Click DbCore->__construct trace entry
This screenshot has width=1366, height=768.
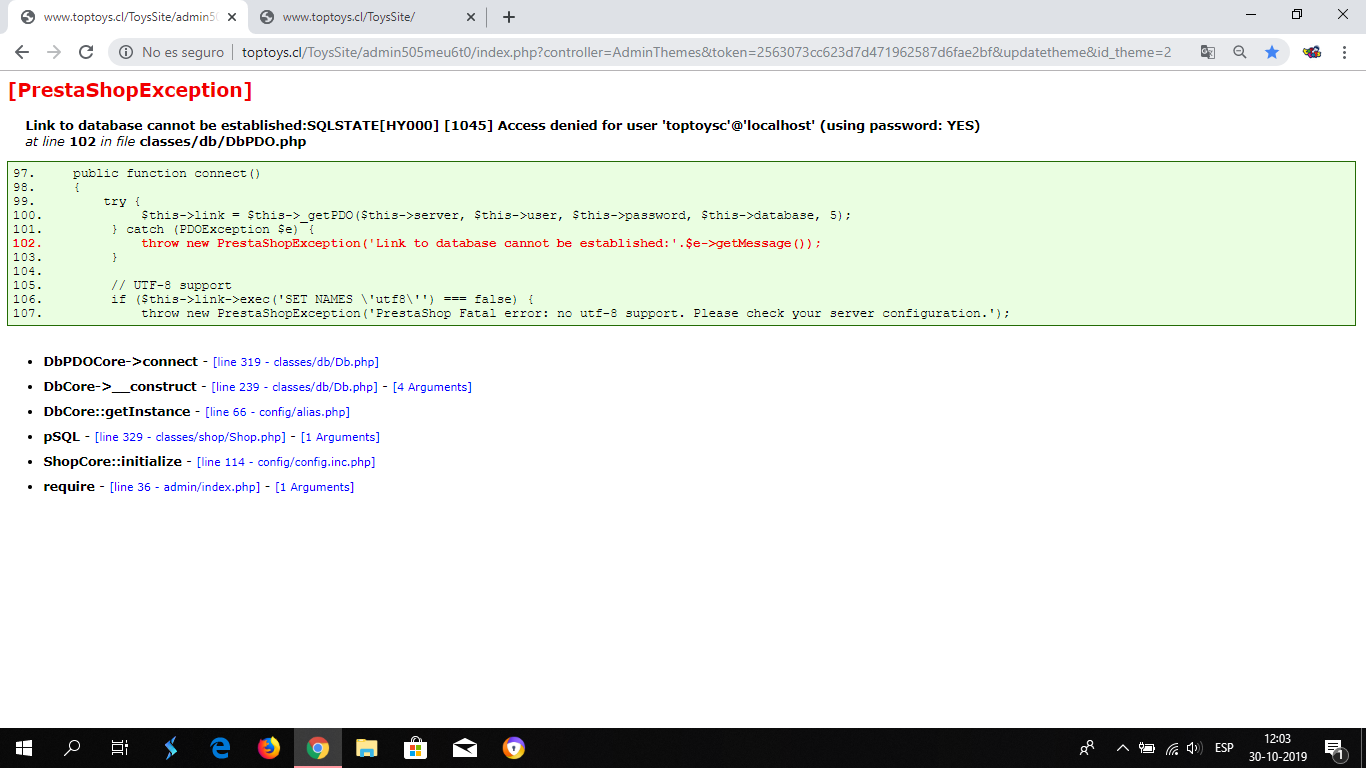(x=120, y=387)
